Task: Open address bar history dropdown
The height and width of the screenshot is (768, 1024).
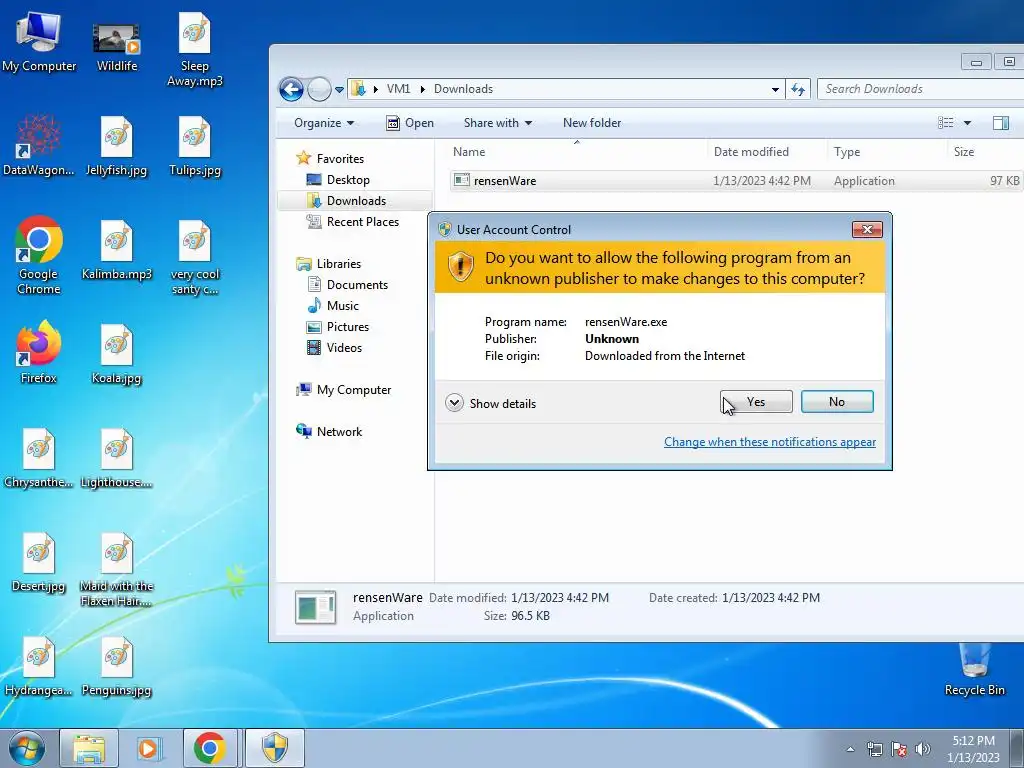Action: pyautogui.click(x=775, y=89)
